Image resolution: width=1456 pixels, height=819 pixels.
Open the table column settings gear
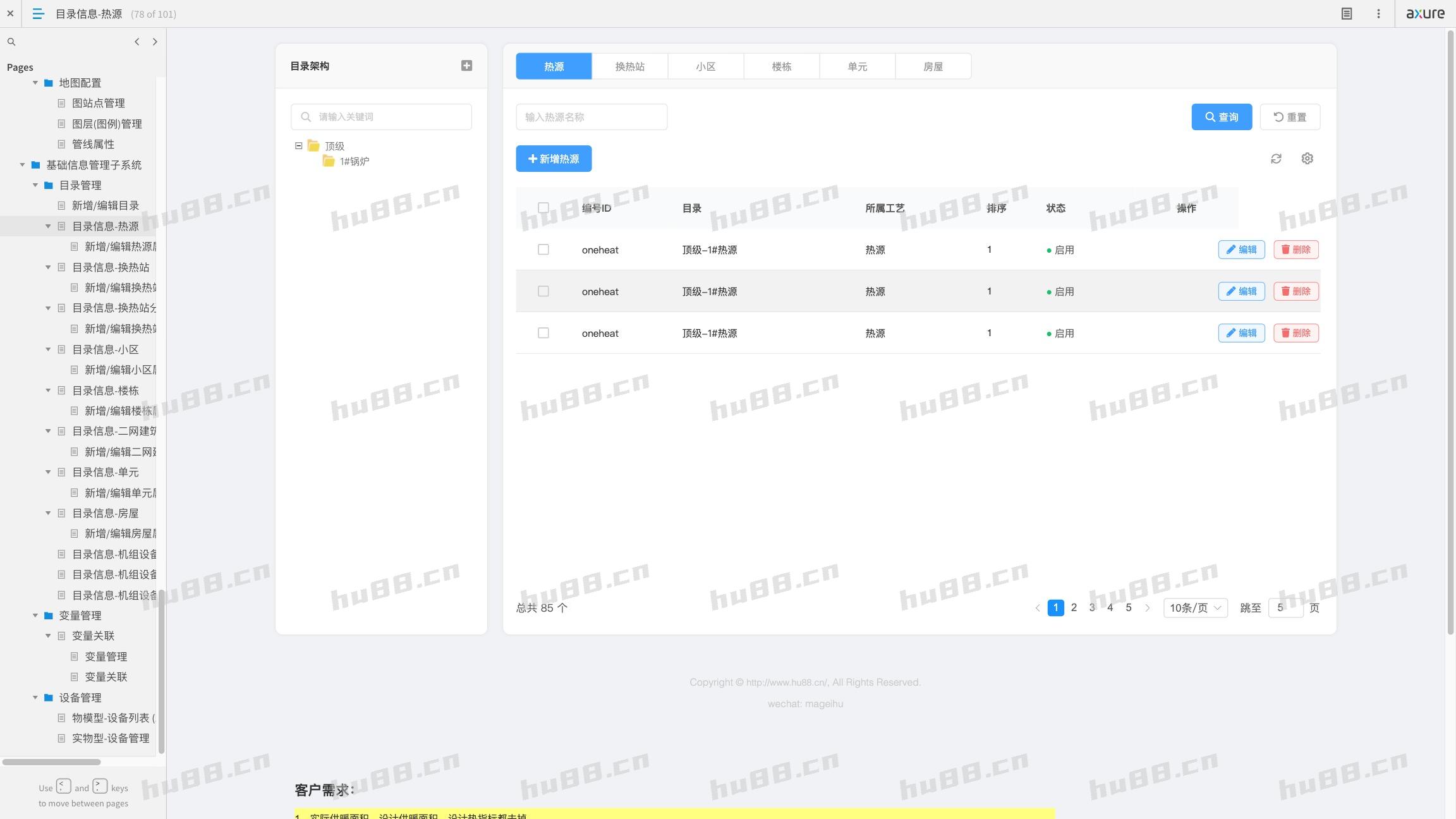coord(1307,159)
